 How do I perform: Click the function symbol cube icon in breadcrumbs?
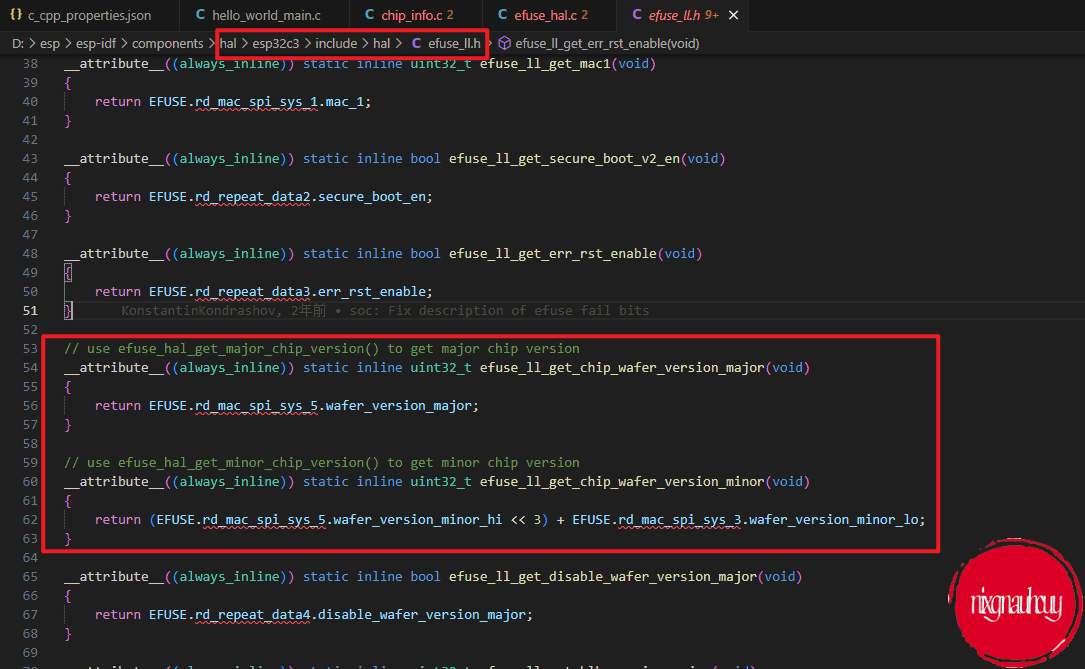click(504, 43)
